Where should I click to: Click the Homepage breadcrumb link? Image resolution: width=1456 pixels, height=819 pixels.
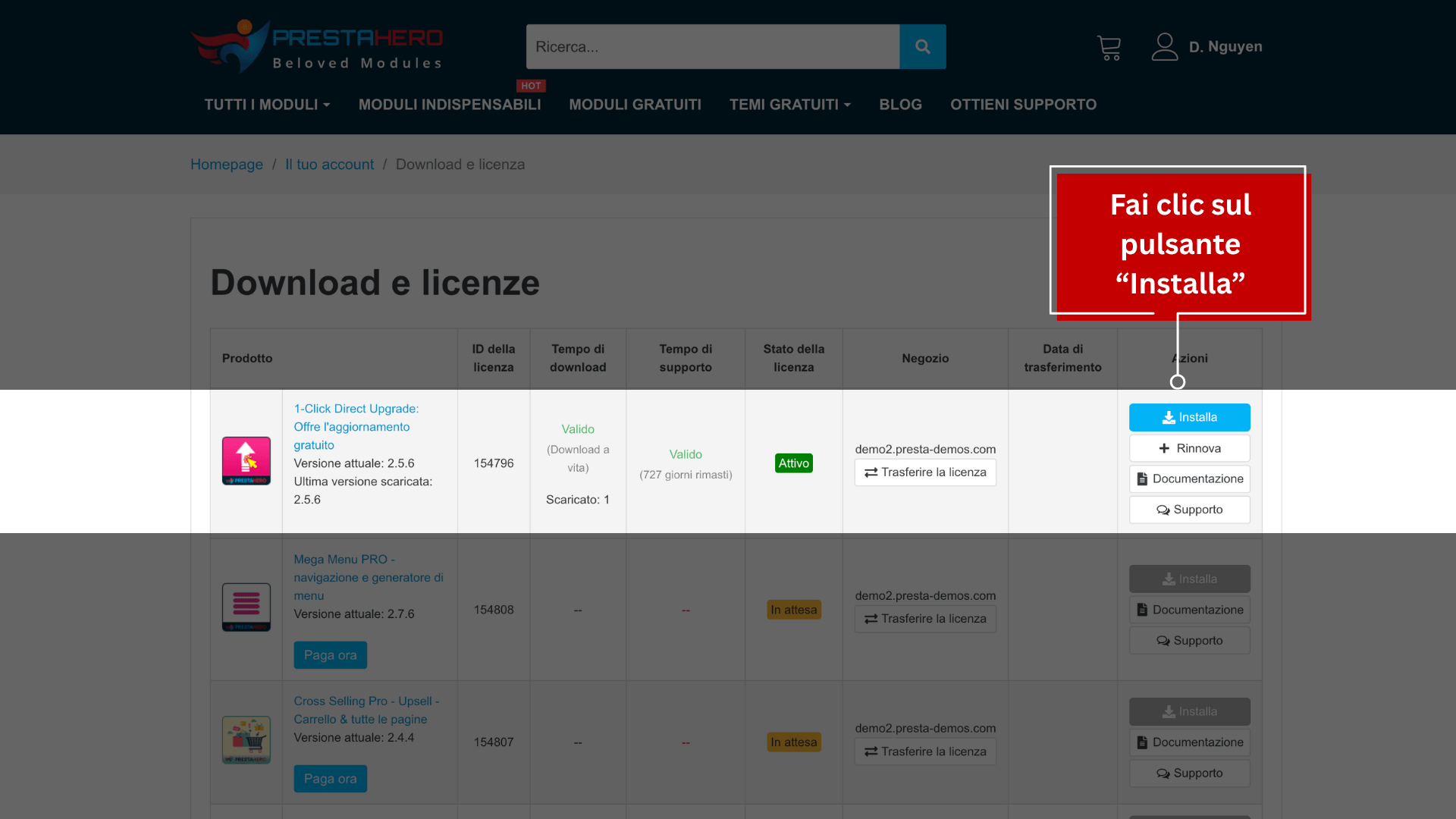point(227,165)
